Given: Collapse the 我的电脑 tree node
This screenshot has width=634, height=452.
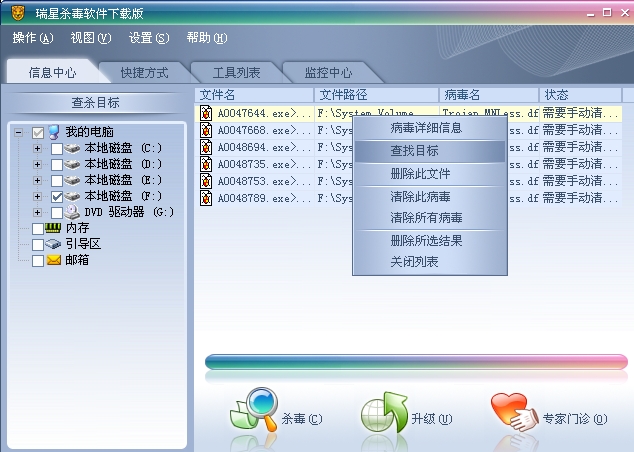Looking at the screenshot, I should pos(18,132).
